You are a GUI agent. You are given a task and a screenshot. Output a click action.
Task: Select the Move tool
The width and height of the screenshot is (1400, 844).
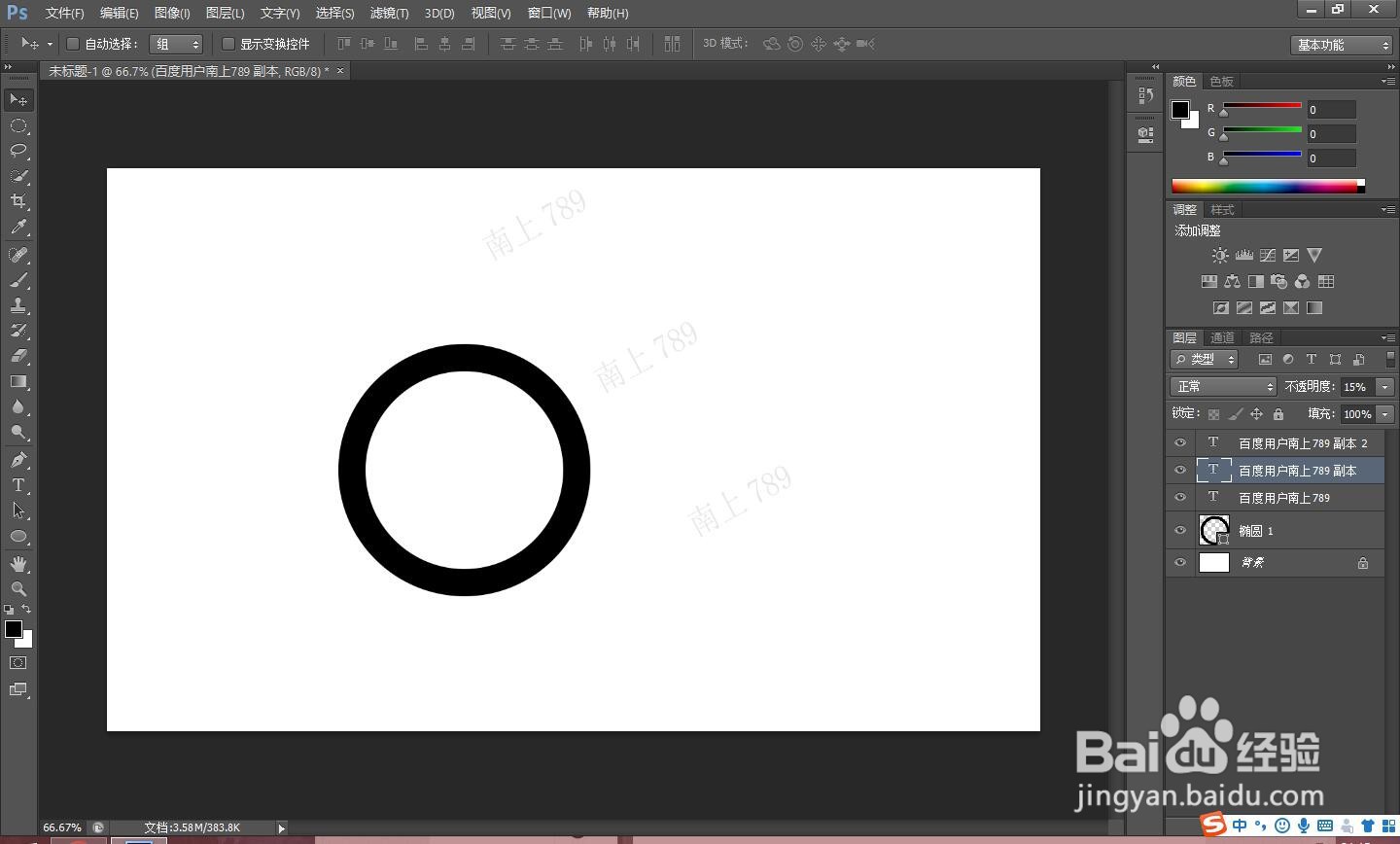click(18, 99)
